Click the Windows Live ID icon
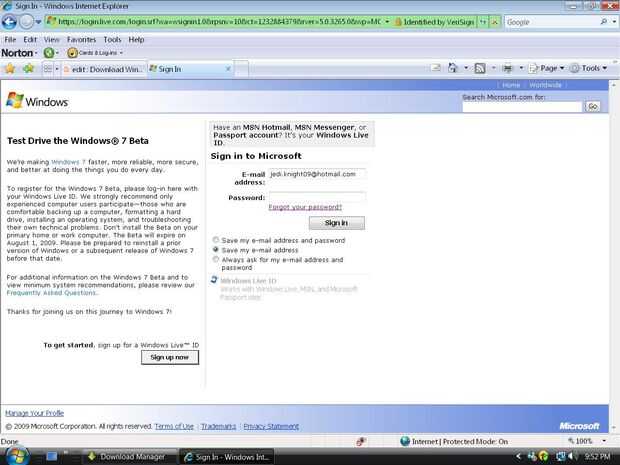The width and height of the screenshot is (620, 465). [x=214, y=280]
